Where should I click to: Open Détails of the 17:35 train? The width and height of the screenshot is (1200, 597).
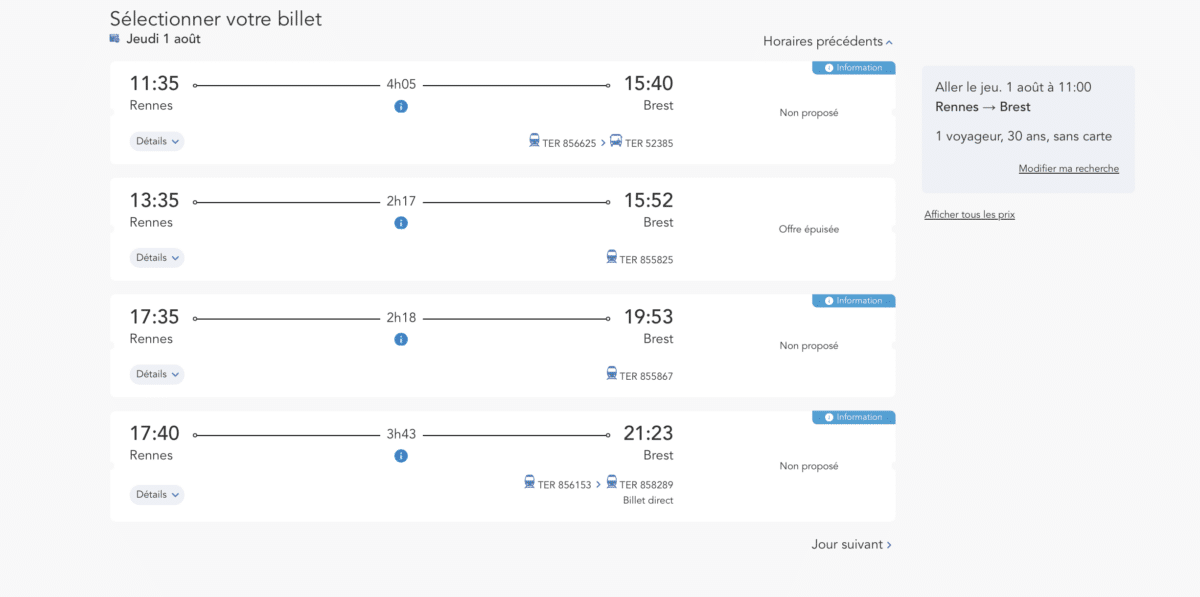click(157, 374)
